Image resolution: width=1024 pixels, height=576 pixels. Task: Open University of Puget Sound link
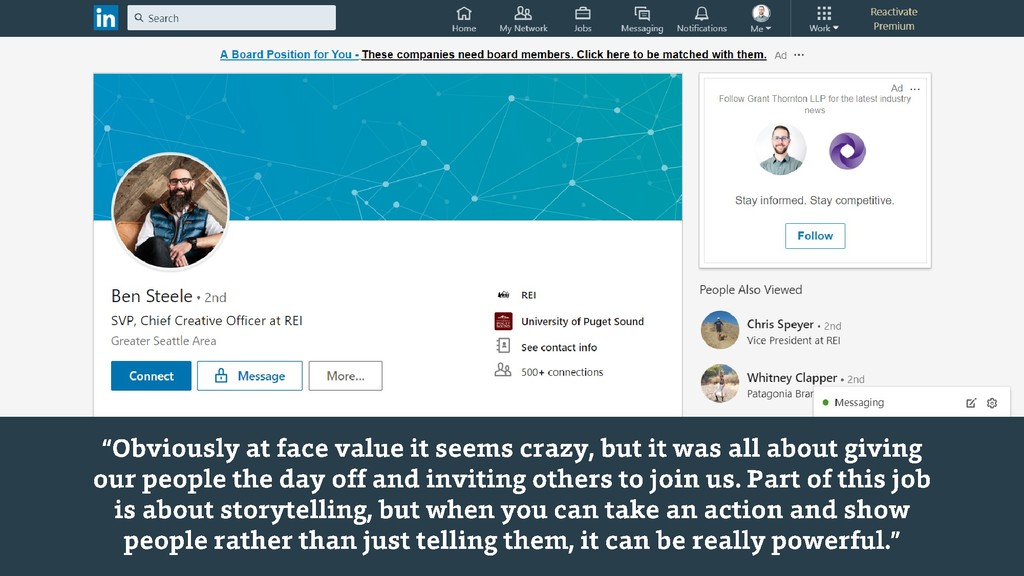[582, 321]
